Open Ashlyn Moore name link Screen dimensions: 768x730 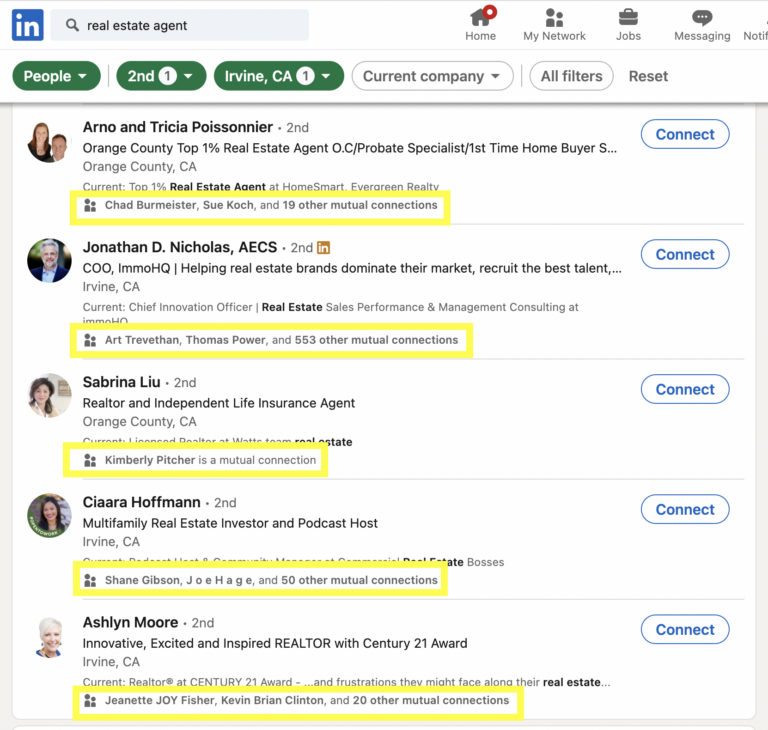pos(130,622)
